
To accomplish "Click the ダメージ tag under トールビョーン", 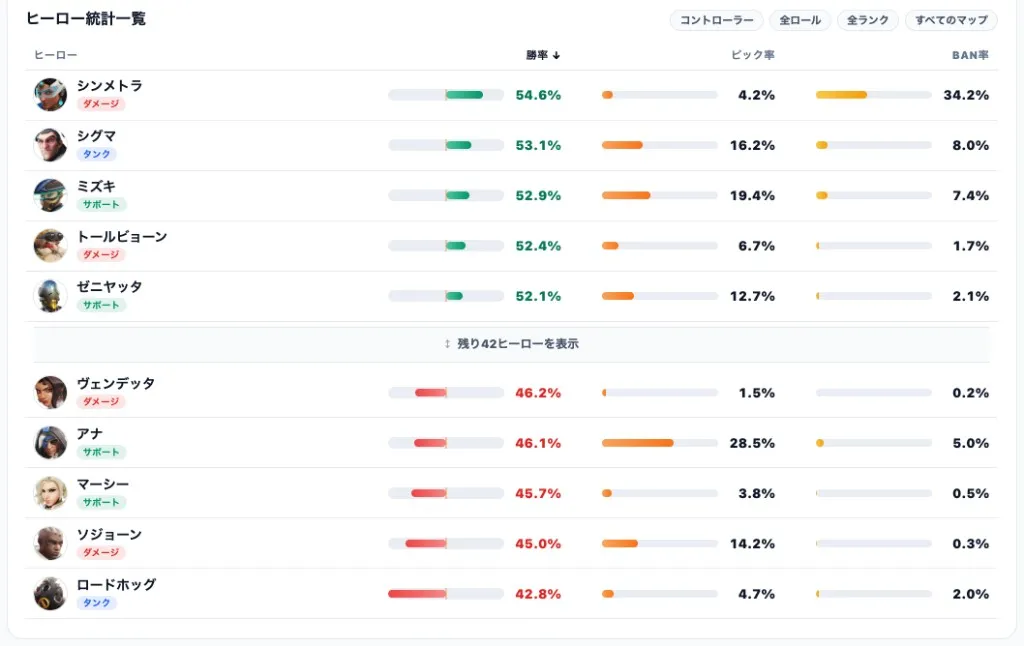I will click(x=101, y=255).
